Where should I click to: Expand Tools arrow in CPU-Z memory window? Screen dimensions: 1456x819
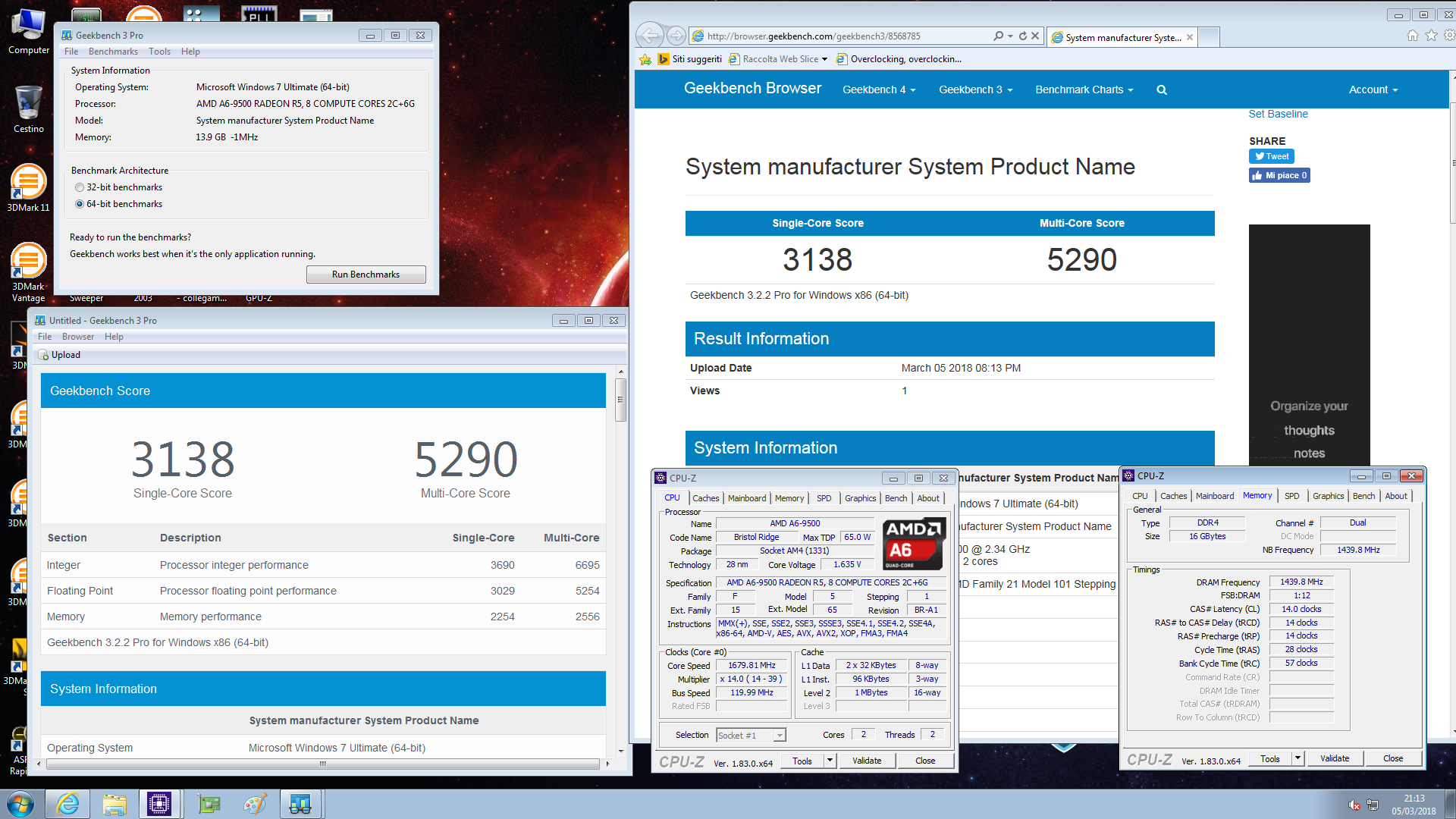click(x=1298, y=758)
